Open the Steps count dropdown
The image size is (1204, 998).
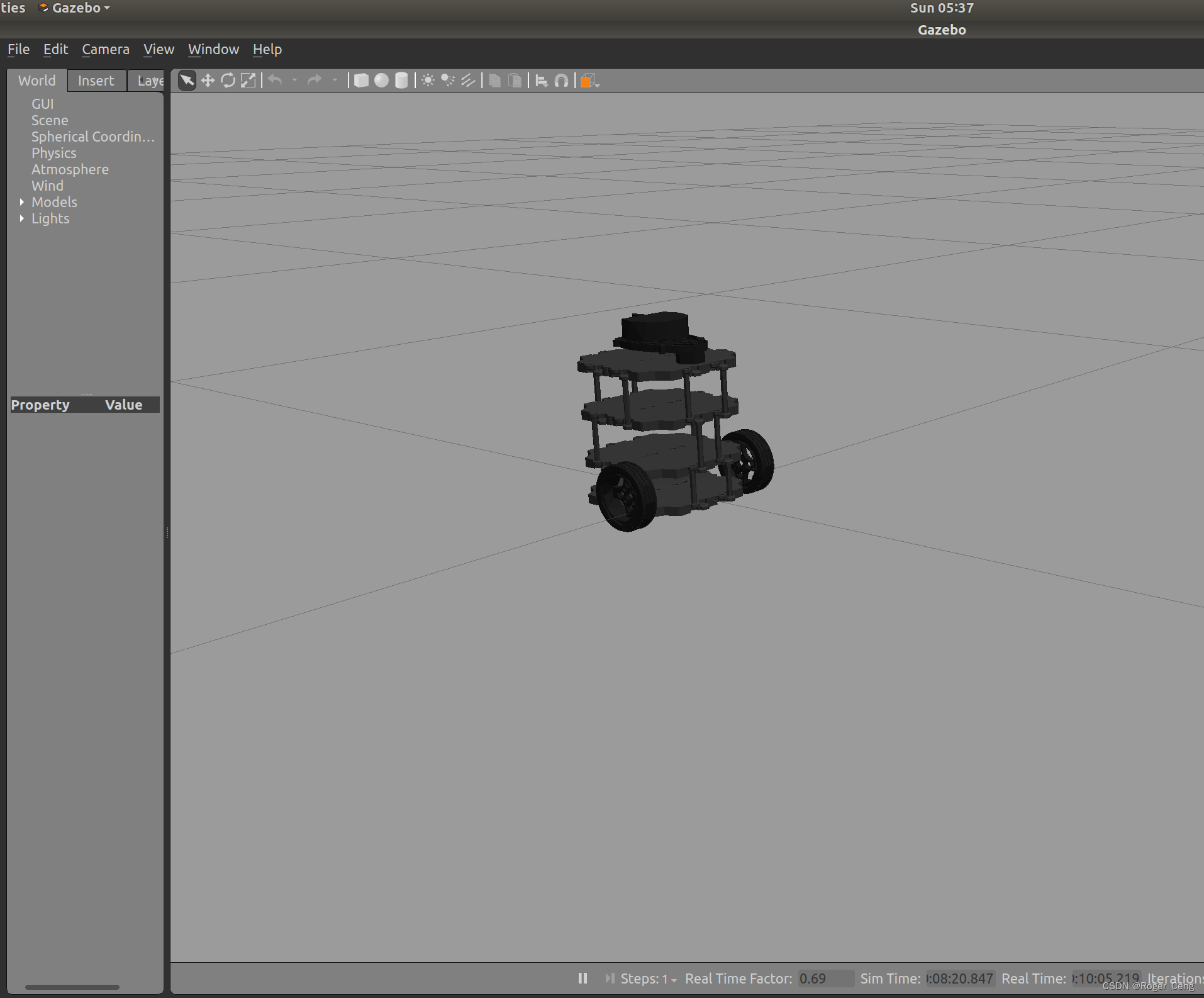(673, 979)
